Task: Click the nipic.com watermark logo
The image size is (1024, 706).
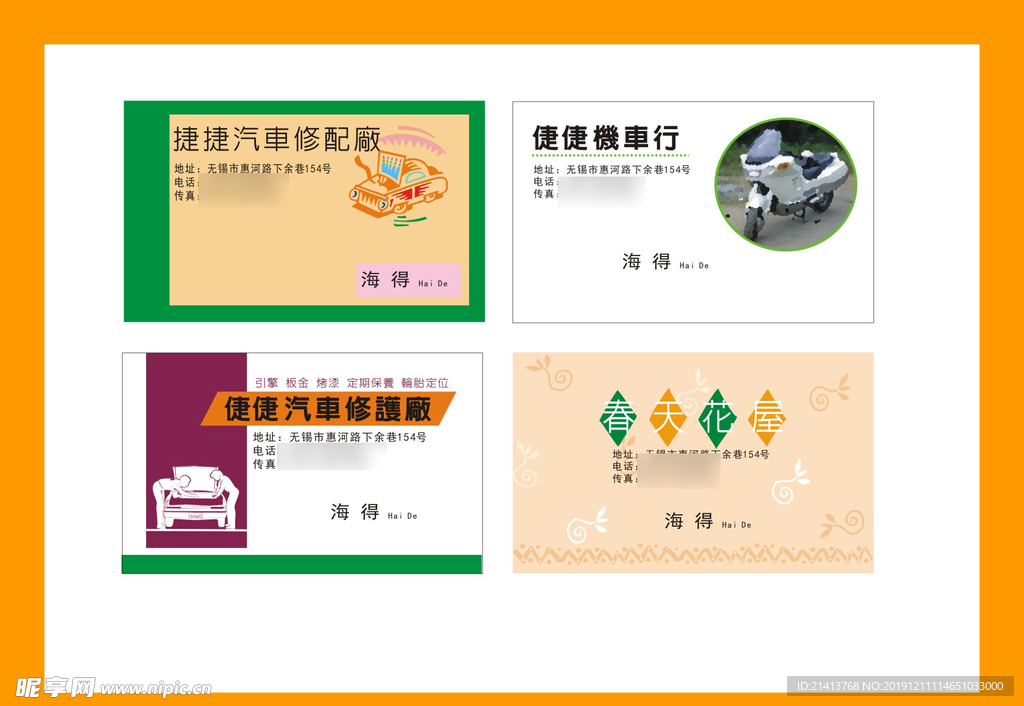Action: pyautogui.click(x=112, y=687)
